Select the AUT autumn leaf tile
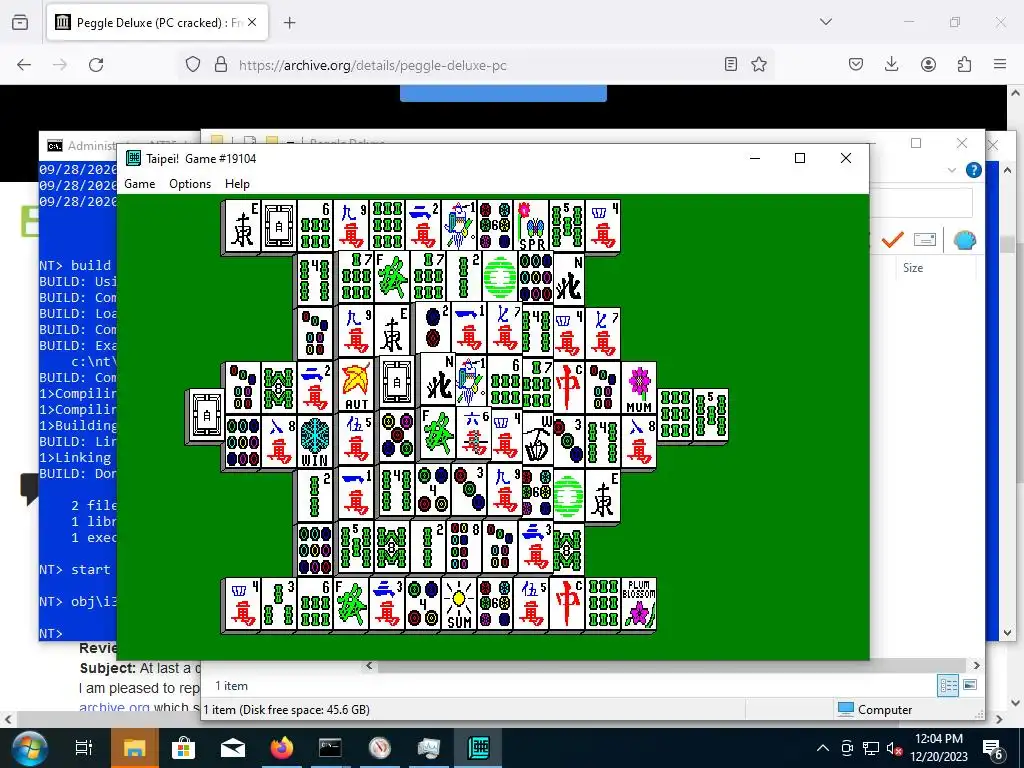 356,385
